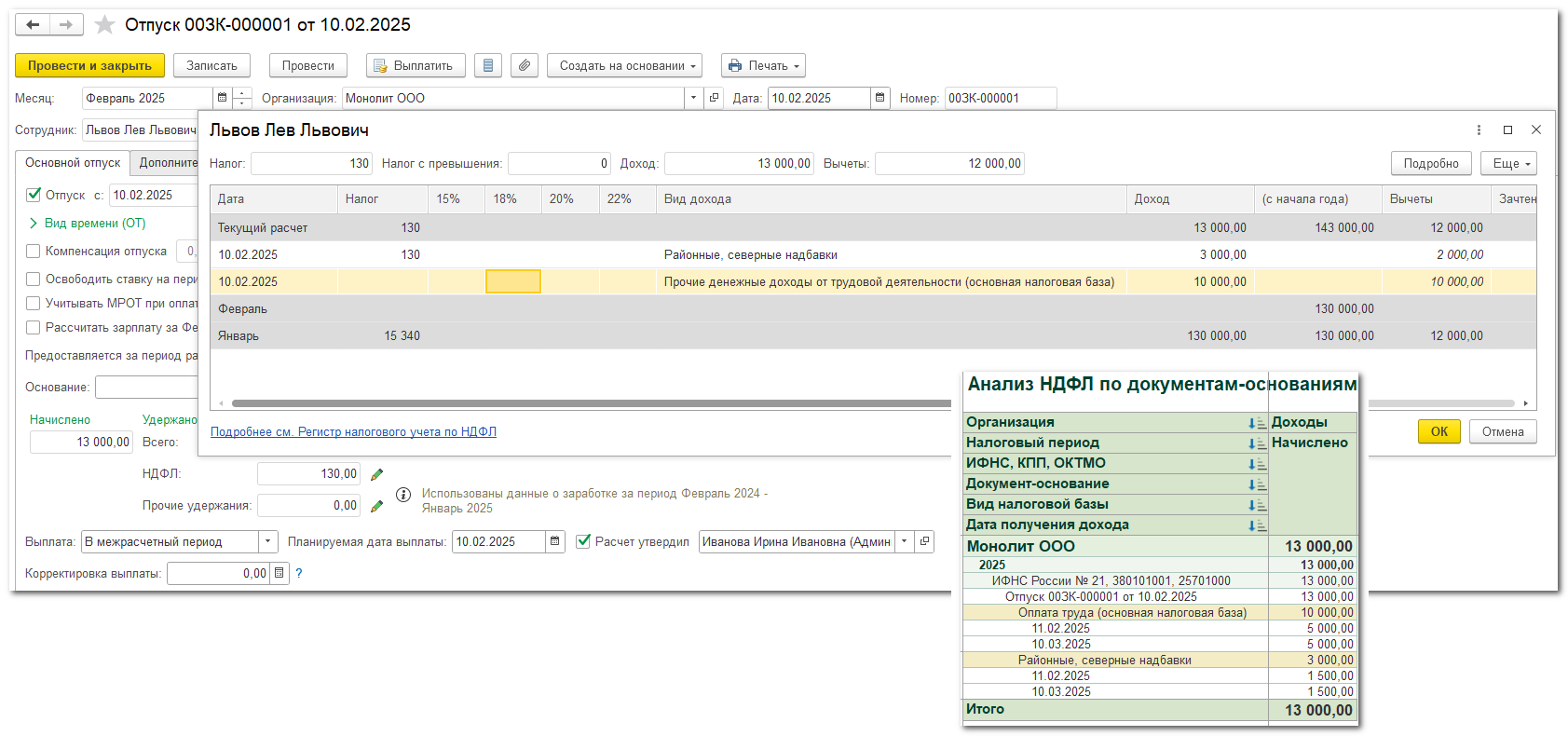Image resolution: width=1568 pixels, height=736 pixels.
Task: Toggle the Отпуск checkbox
Action: coord(34,195)
